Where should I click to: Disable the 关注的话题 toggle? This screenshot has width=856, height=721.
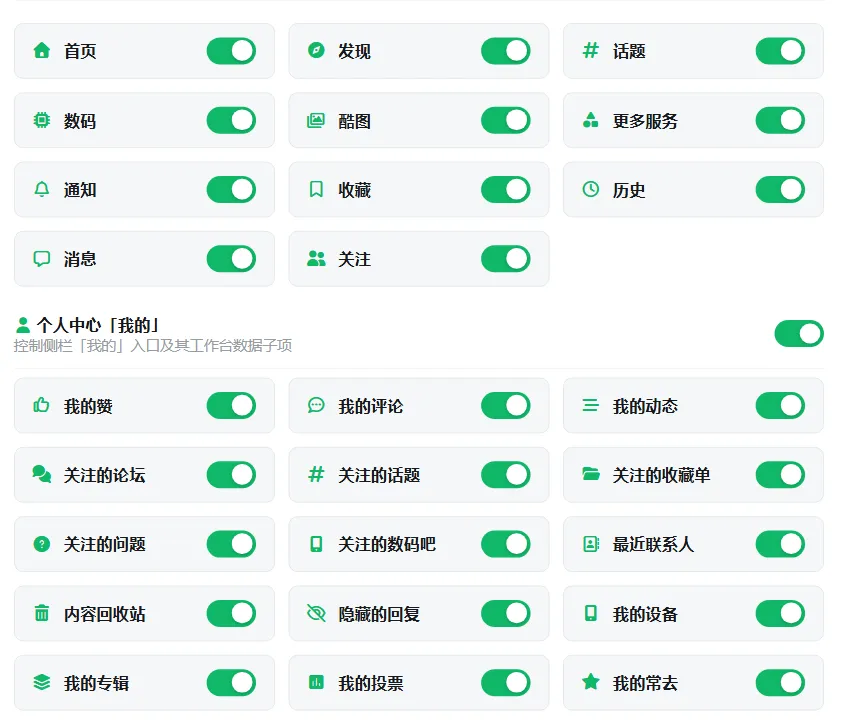point(506,475)
